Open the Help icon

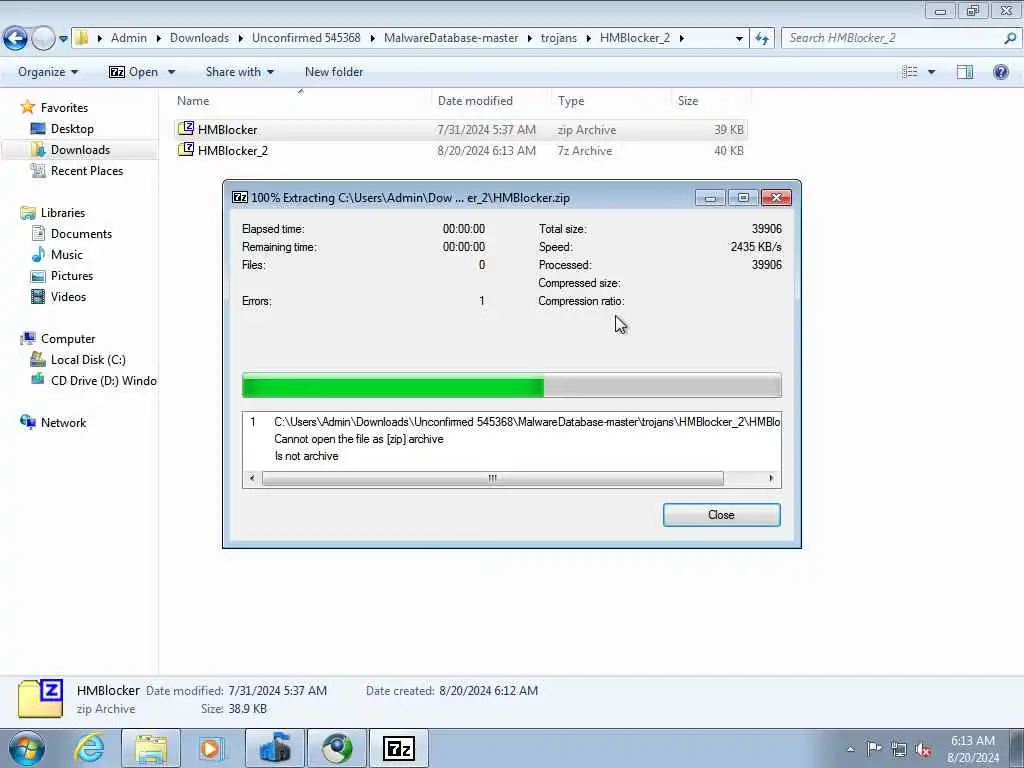(x=1000, y=72)
